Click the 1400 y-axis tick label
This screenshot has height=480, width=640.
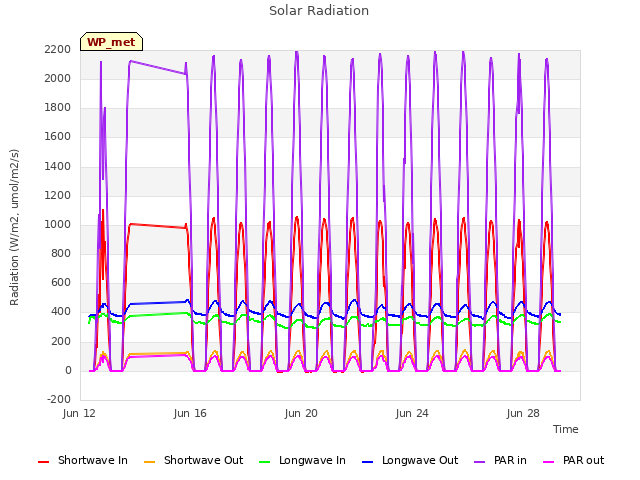58,167
